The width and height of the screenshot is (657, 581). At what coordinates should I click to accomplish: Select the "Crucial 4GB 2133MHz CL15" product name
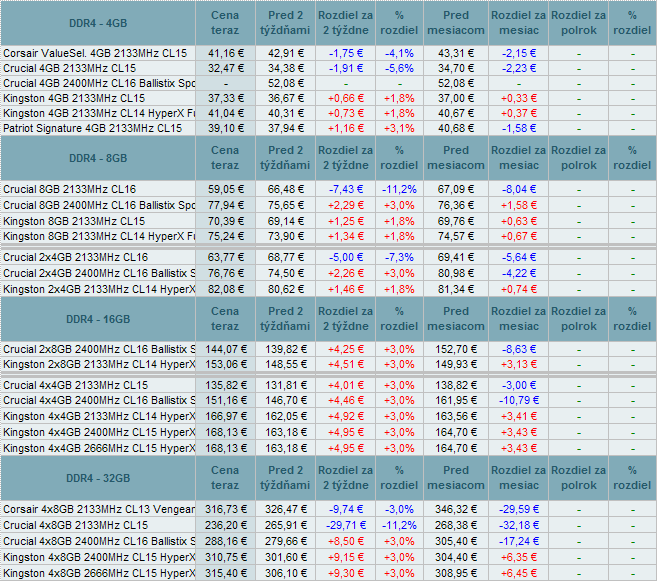[70, 68]
